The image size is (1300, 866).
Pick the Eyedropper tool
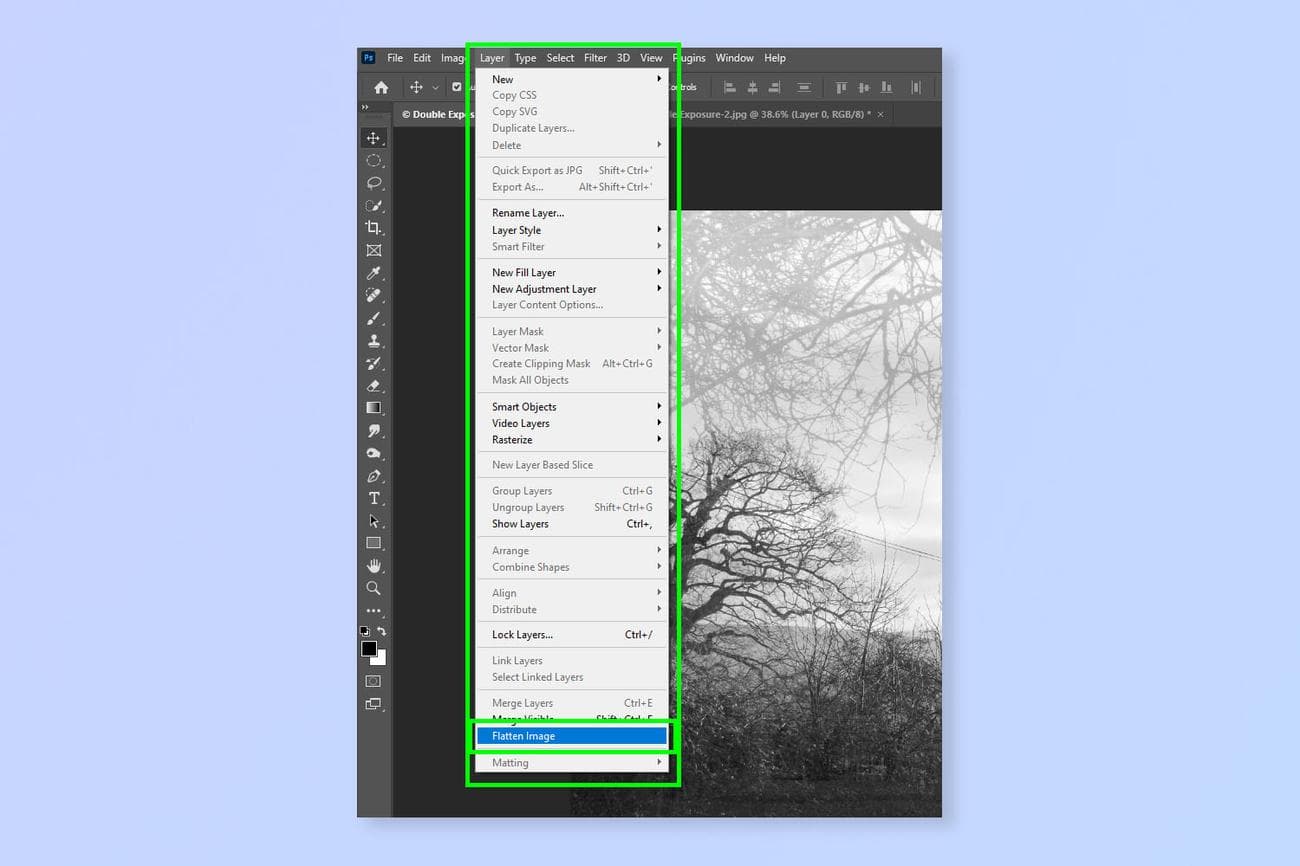click(x=374, y=273)
